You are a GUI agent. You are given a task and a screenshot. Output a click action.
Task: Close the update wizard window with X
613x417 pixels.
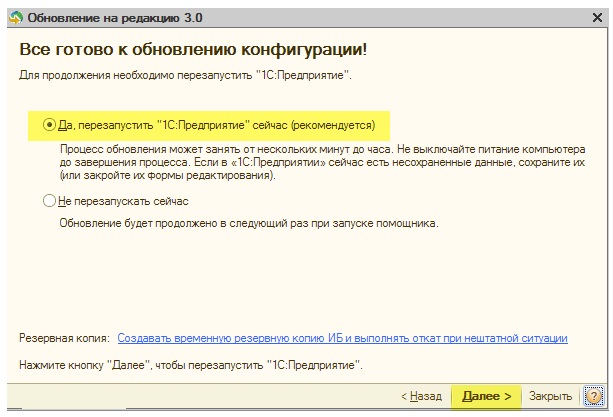597,18
